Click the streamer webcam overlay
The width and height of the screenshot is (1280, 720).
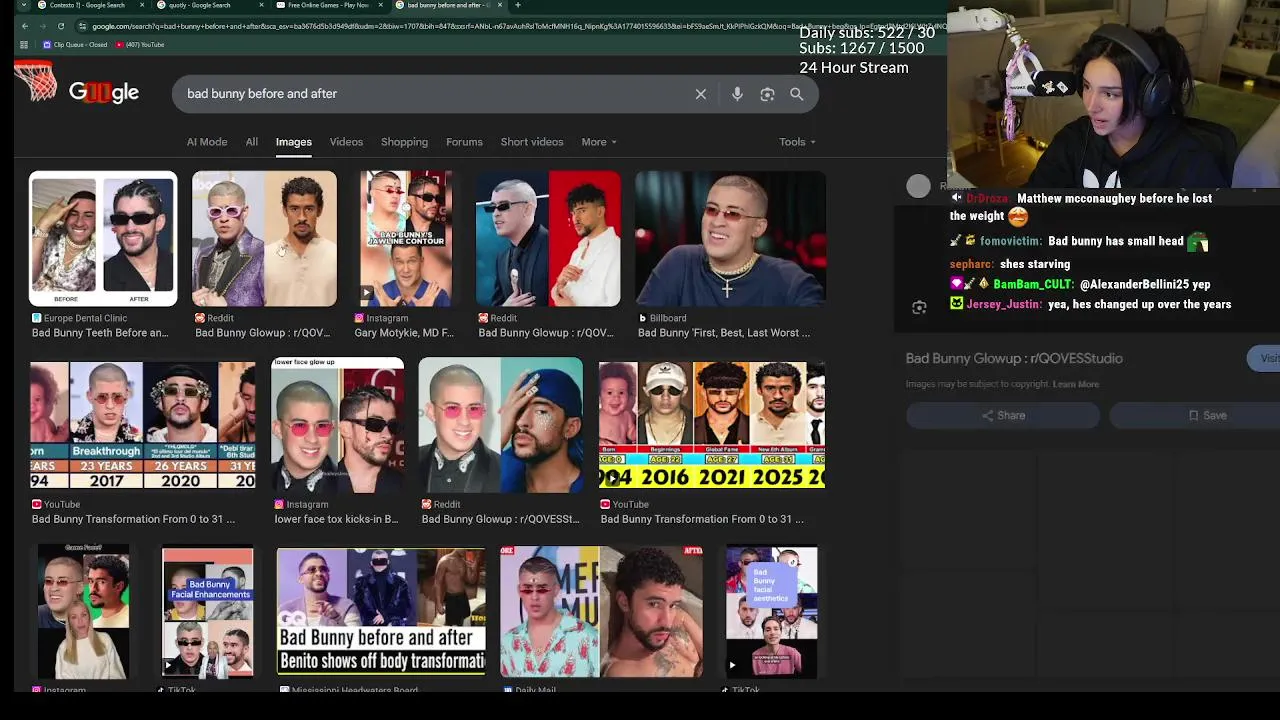[1114, 94]
